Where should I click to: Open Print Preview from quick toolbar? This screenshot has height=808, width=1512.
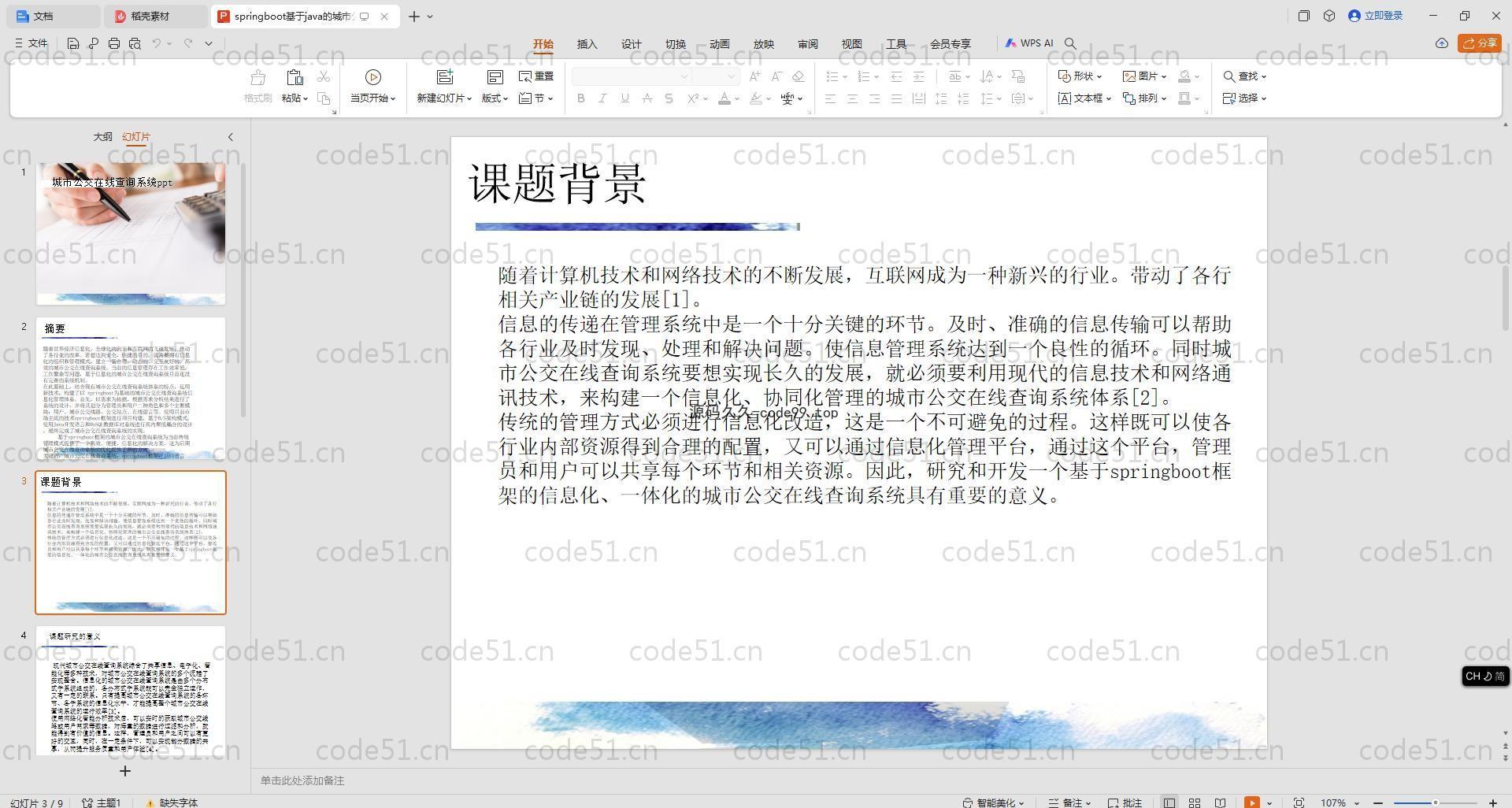pos(135,43)
